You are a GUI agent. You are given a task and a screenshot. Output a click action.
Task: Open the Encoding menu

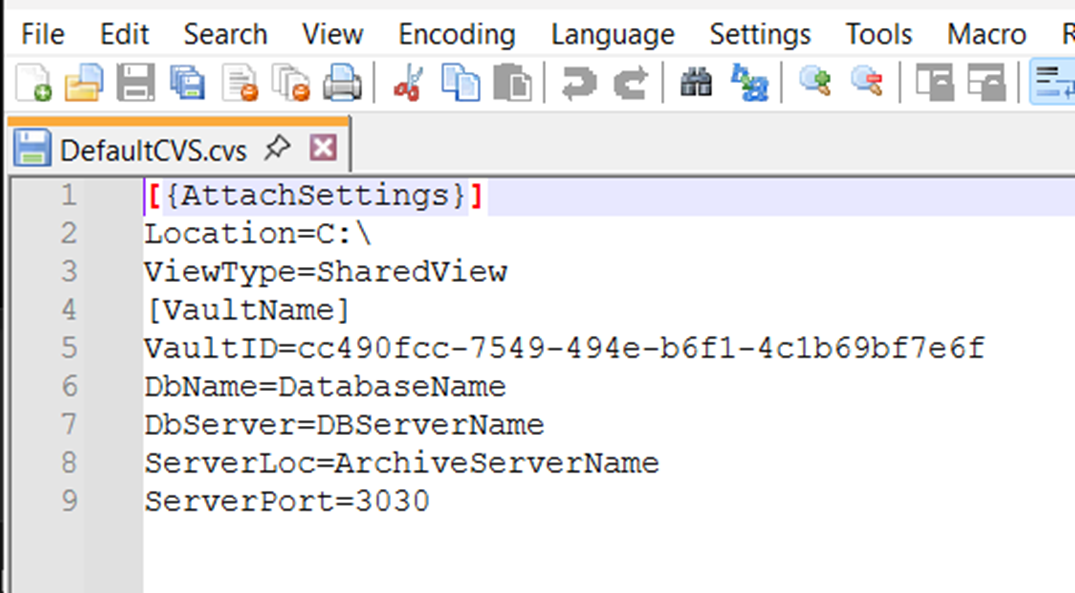click(456, 34)
